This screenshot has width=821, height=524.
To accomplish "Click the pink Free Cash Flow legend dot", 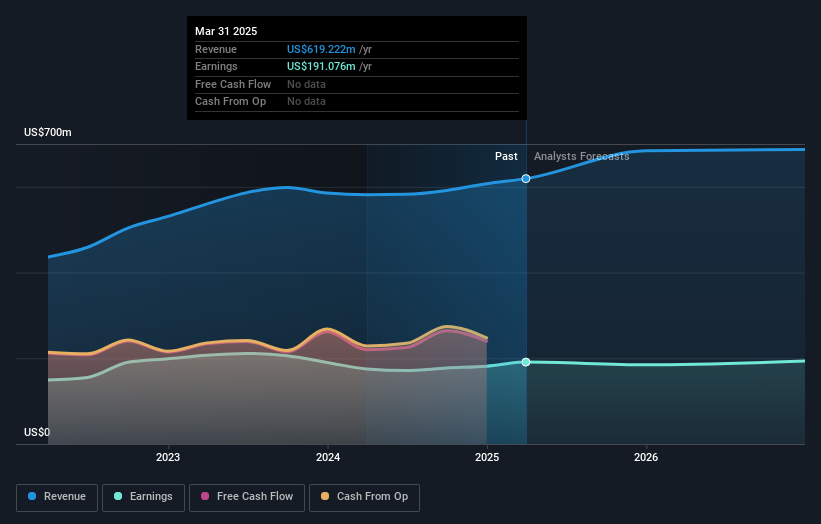I will click(x=205, y=496).
